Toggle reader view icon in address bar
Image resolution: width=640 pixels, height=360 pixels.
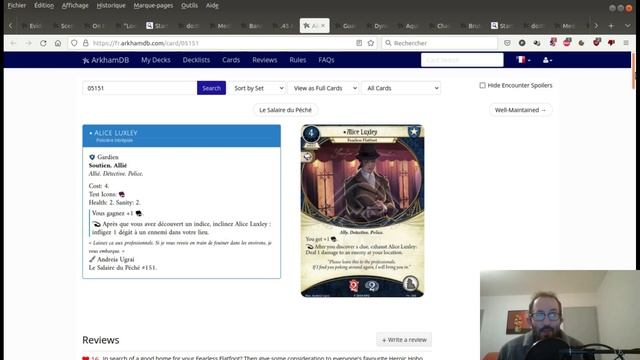(x=359, y=43)
